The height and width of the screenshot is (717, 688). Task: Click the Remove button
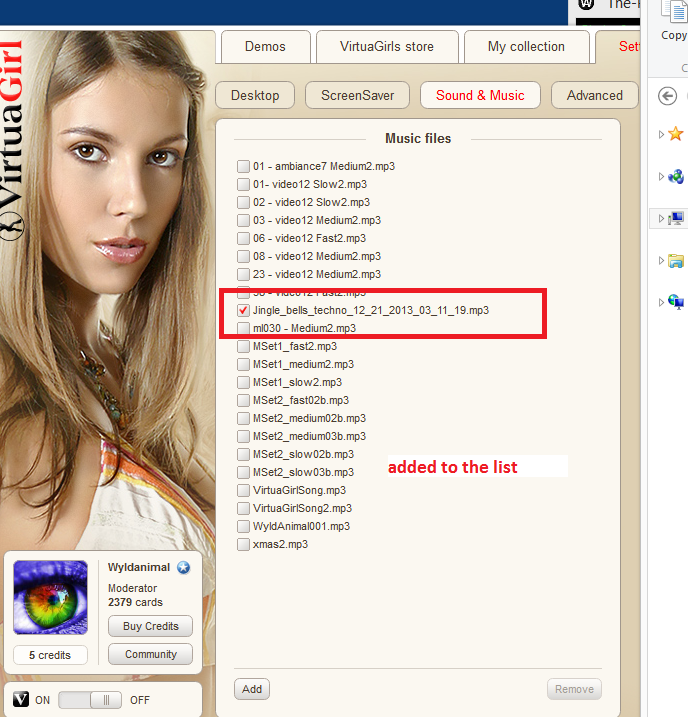pyautogui.click(x=574, y=689)
